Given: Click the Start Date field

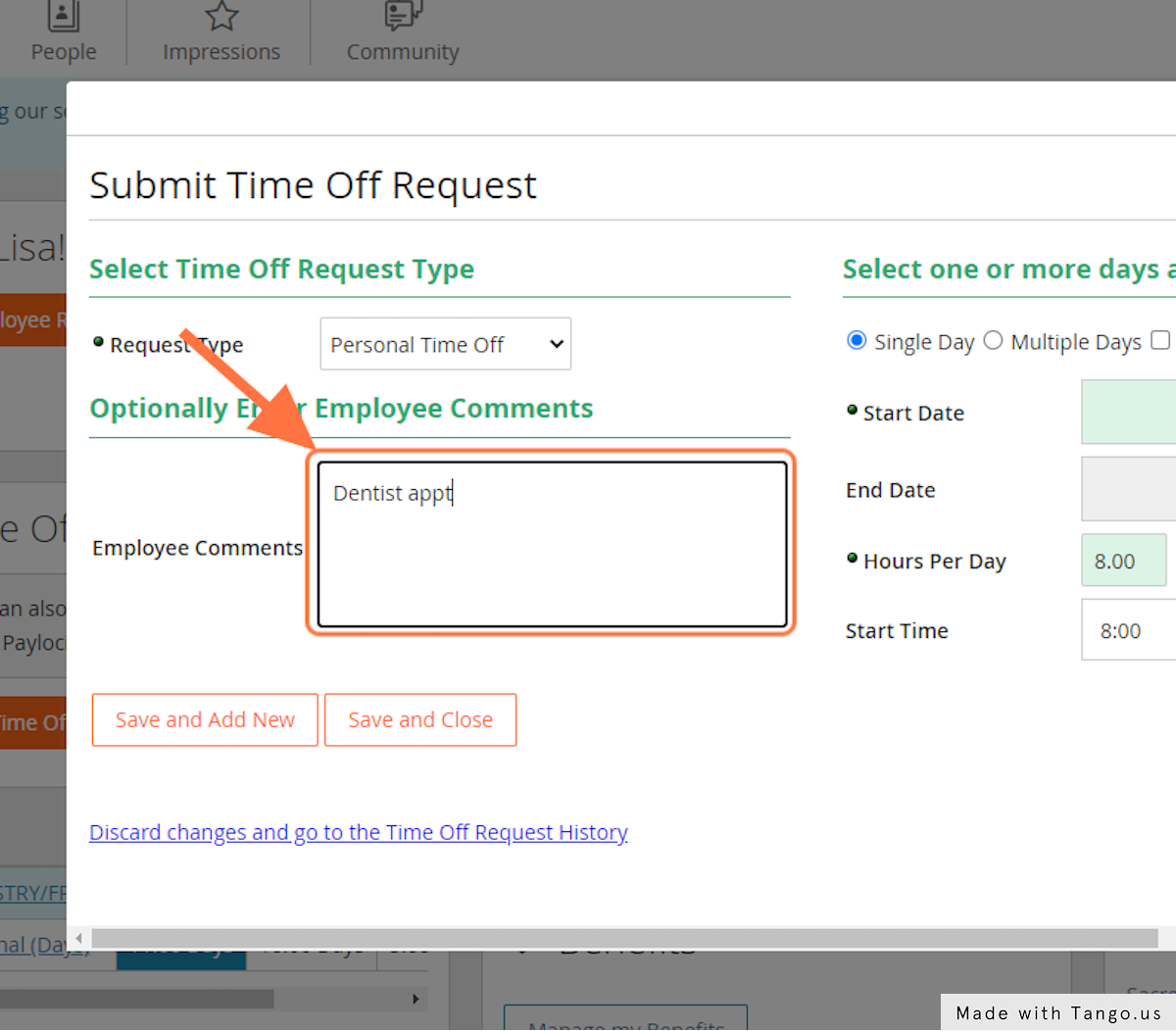Looking at the screenshot, I should pyautogui.click(x=1128, y=413).
